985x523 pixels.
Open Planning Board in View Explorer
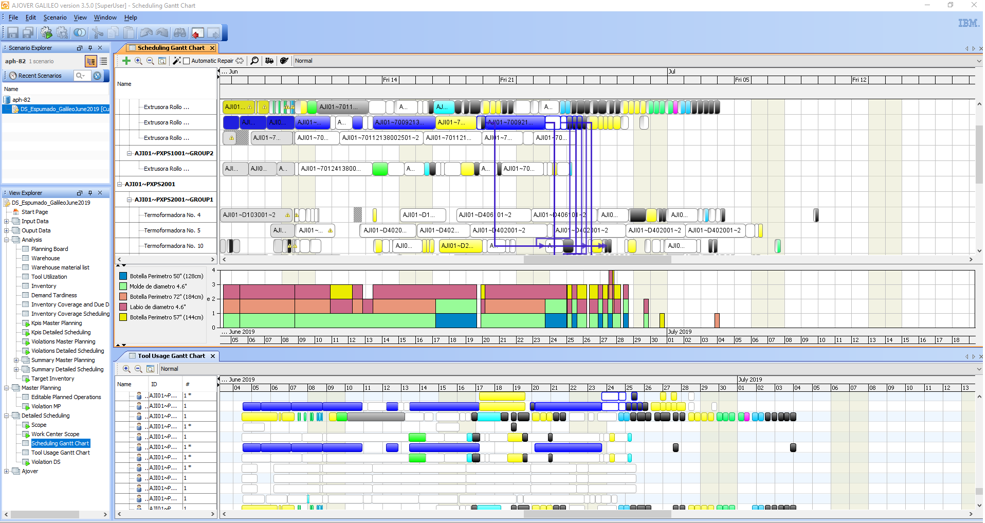(50, 249)
